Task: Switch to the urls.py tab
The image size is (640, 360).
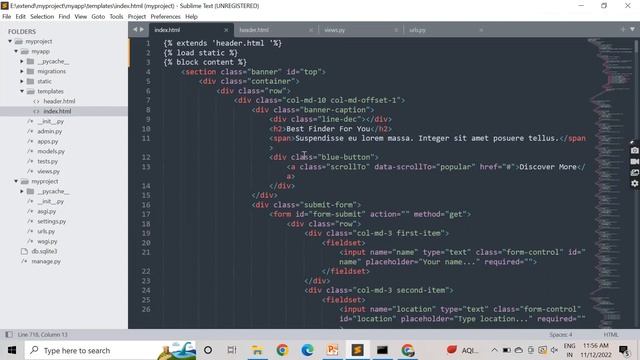Action: pos(417,30)
